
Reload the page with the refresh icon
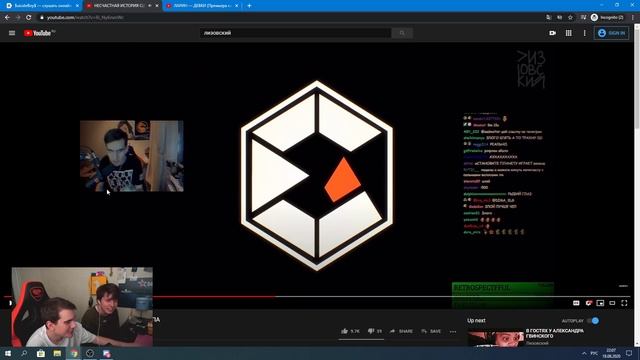coord(29,18)
